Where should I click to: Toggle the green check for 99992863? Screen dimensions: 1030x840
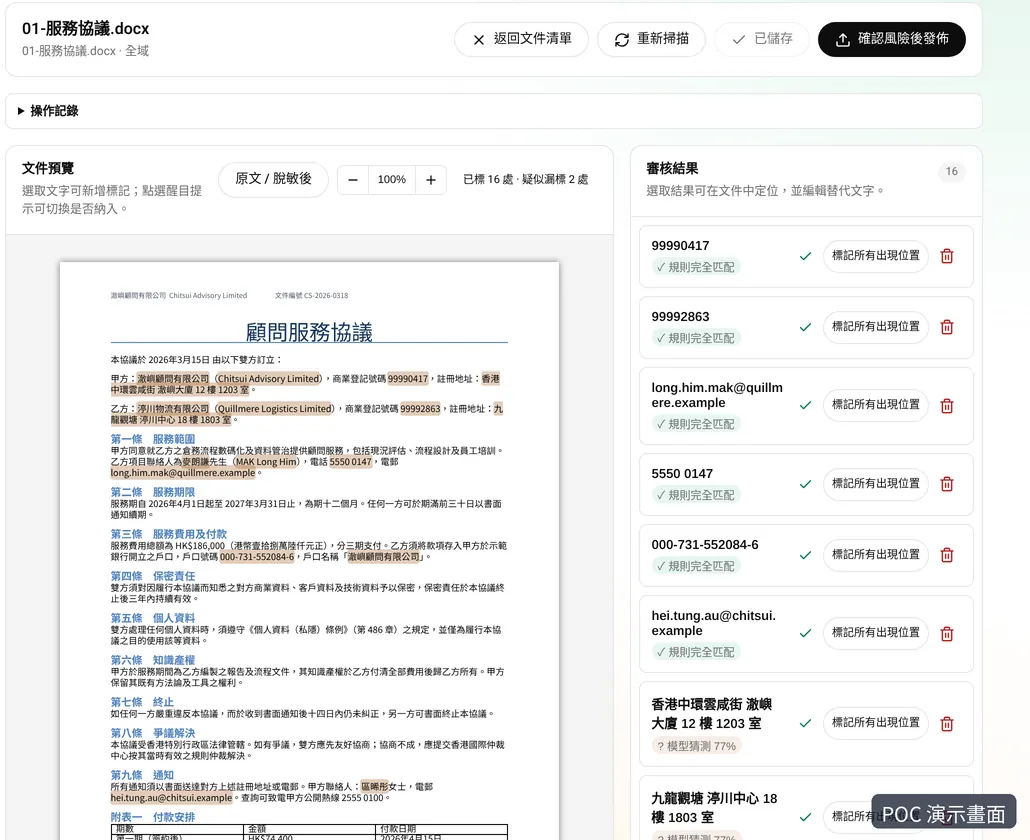tap(805, 327)
